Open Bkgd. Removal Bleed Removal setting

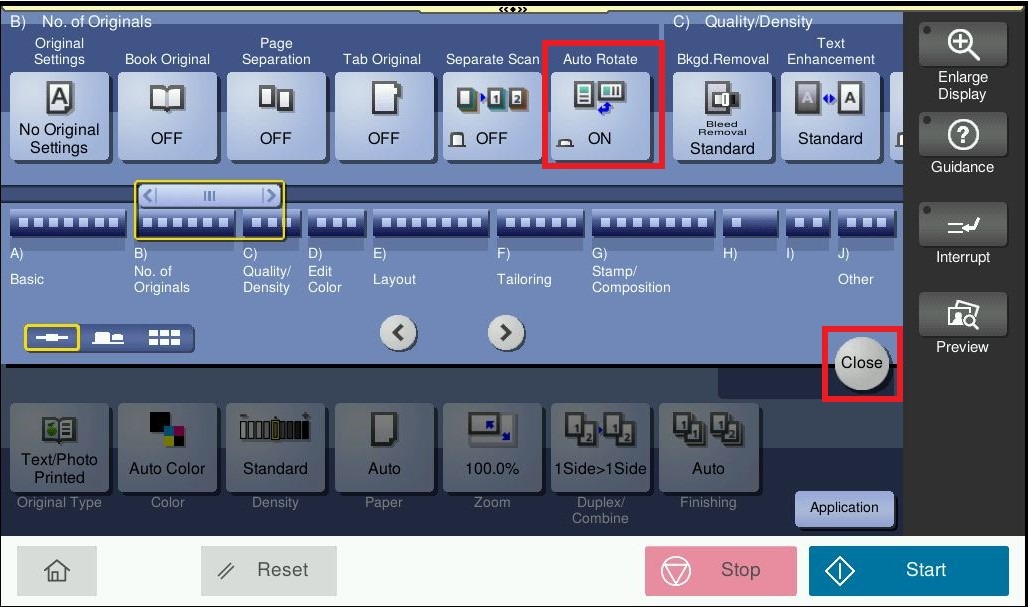722,117
